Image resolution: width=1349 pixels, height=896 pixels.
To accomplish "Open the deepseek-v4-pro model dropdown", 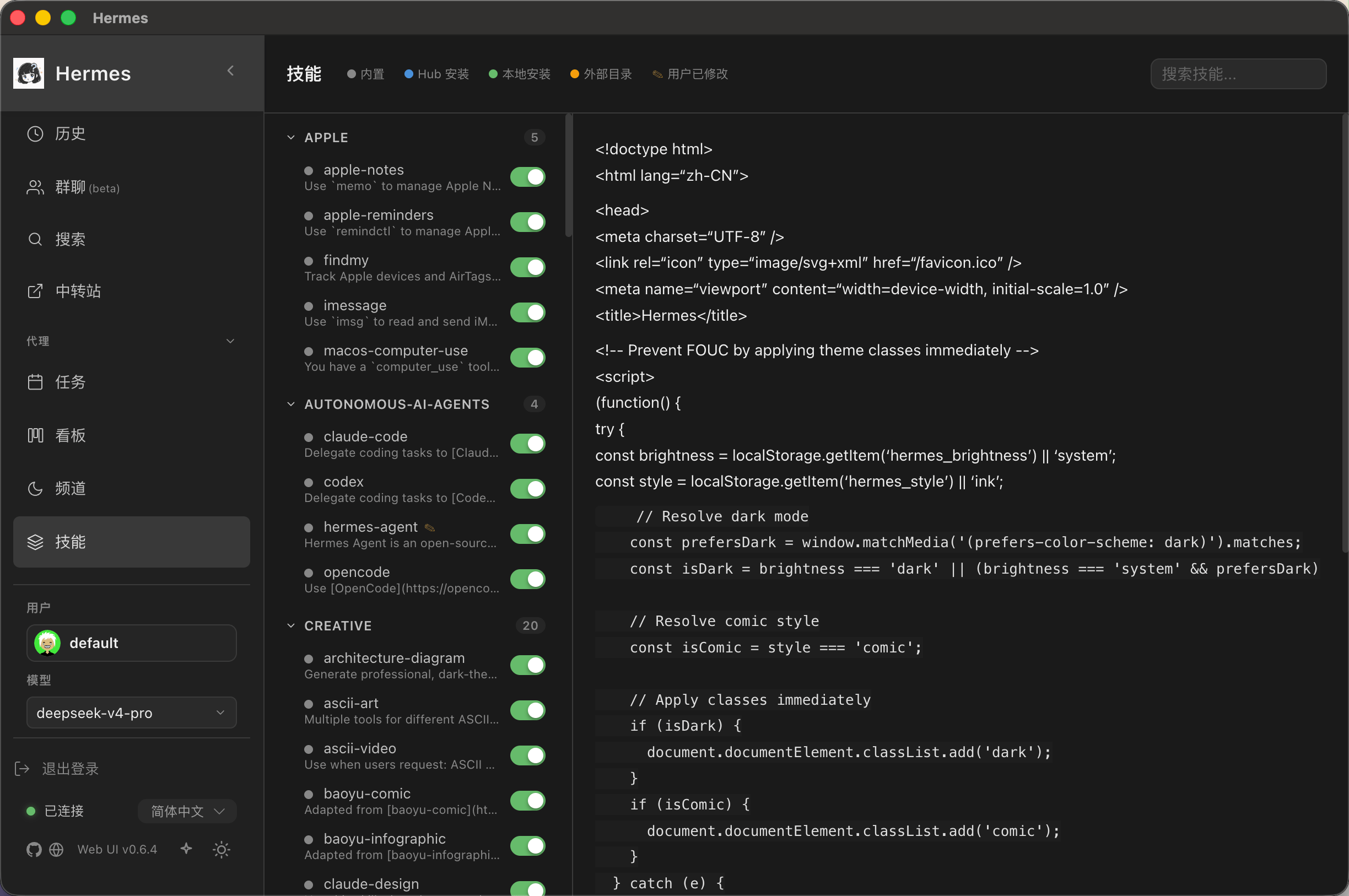I will pos(131,713).
